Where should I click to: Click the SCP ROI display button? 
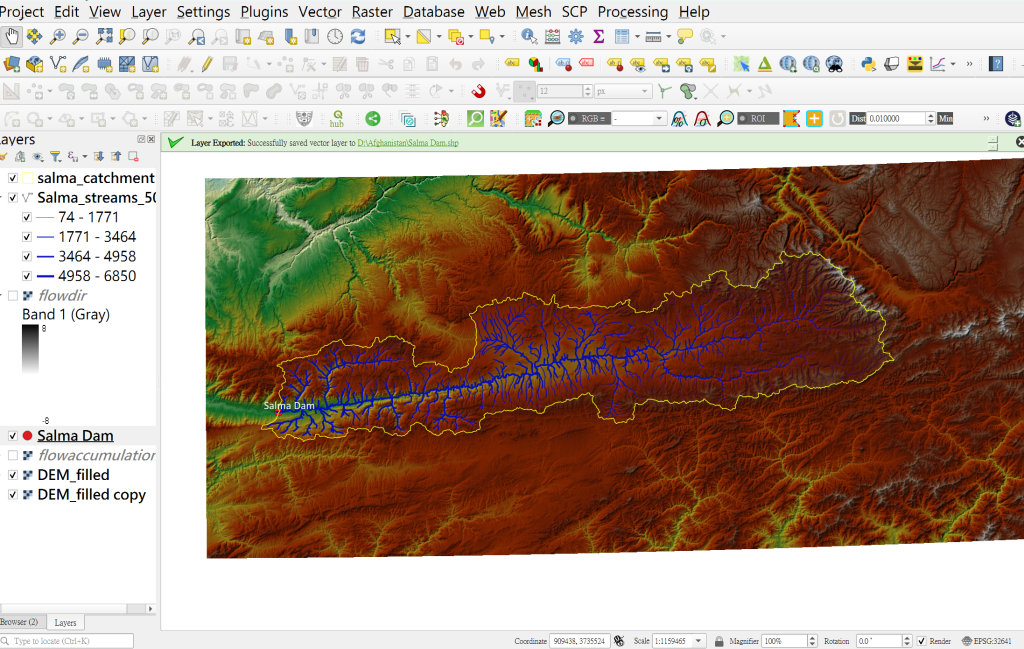(758, 119)
